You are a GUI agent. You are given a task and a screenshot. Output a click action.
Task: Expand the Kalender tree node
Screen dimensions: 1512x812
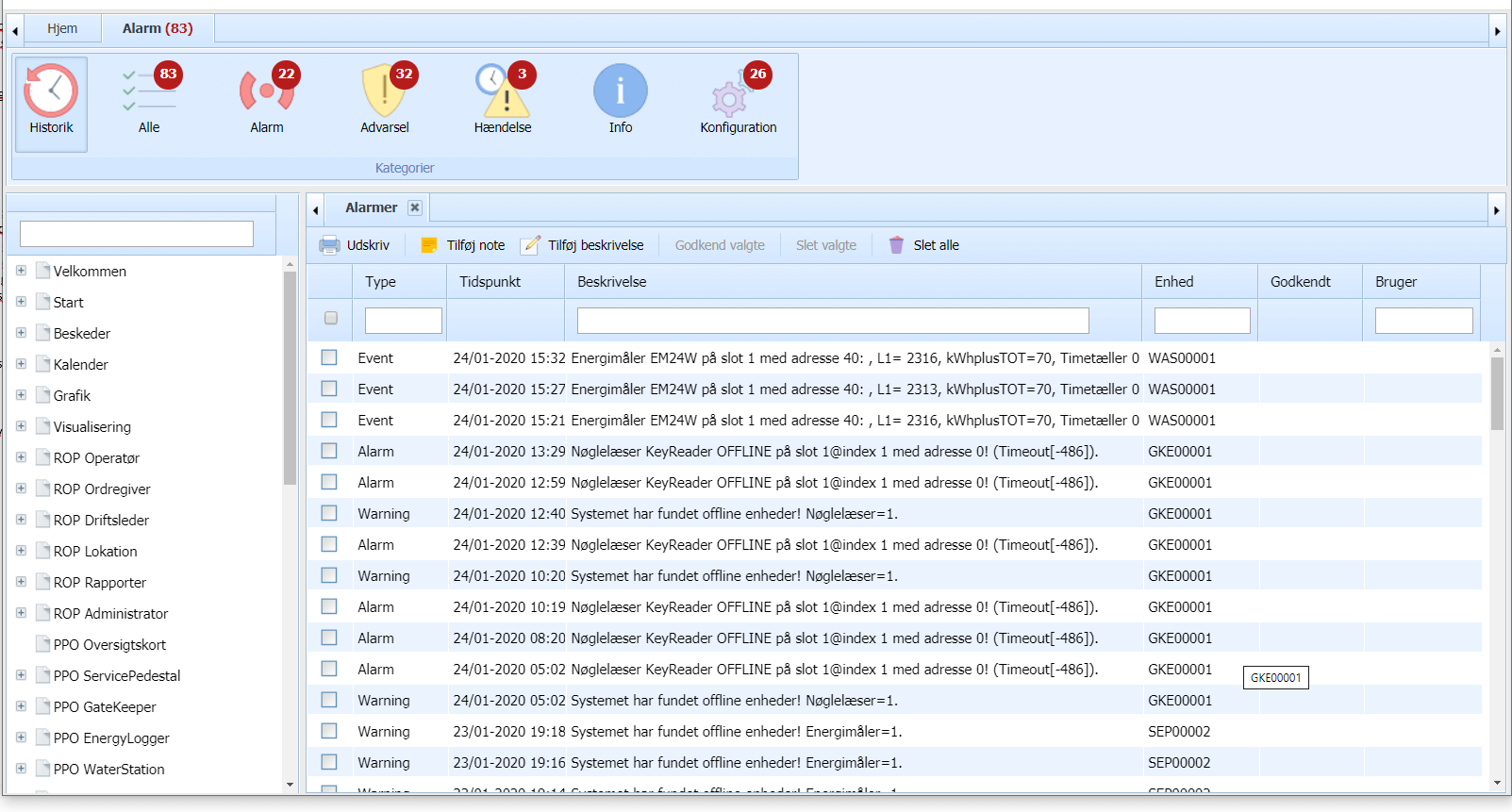21,364
